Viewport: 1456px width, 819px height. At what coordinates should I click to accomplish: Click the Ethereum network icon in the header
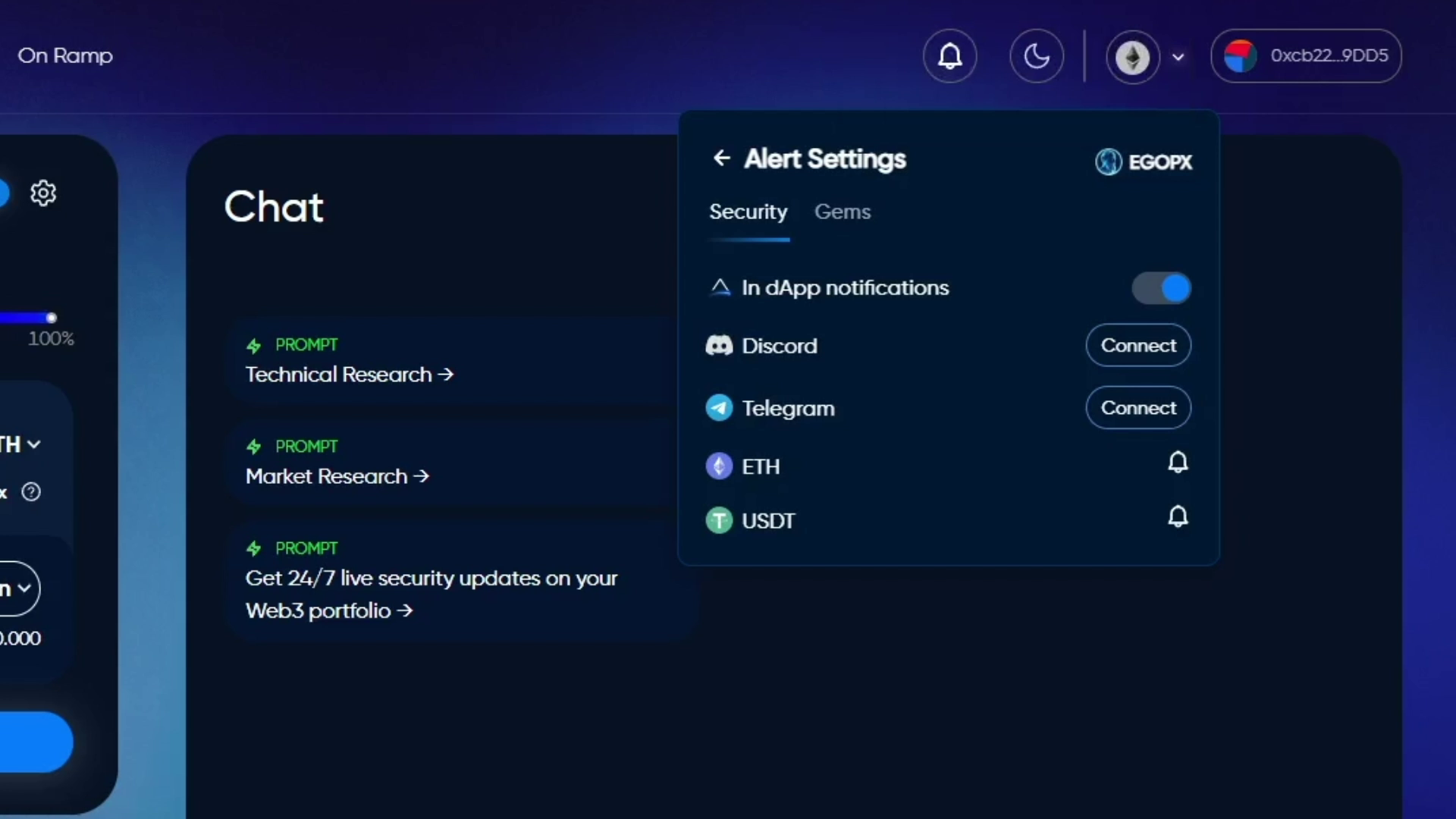point(1132,57)
